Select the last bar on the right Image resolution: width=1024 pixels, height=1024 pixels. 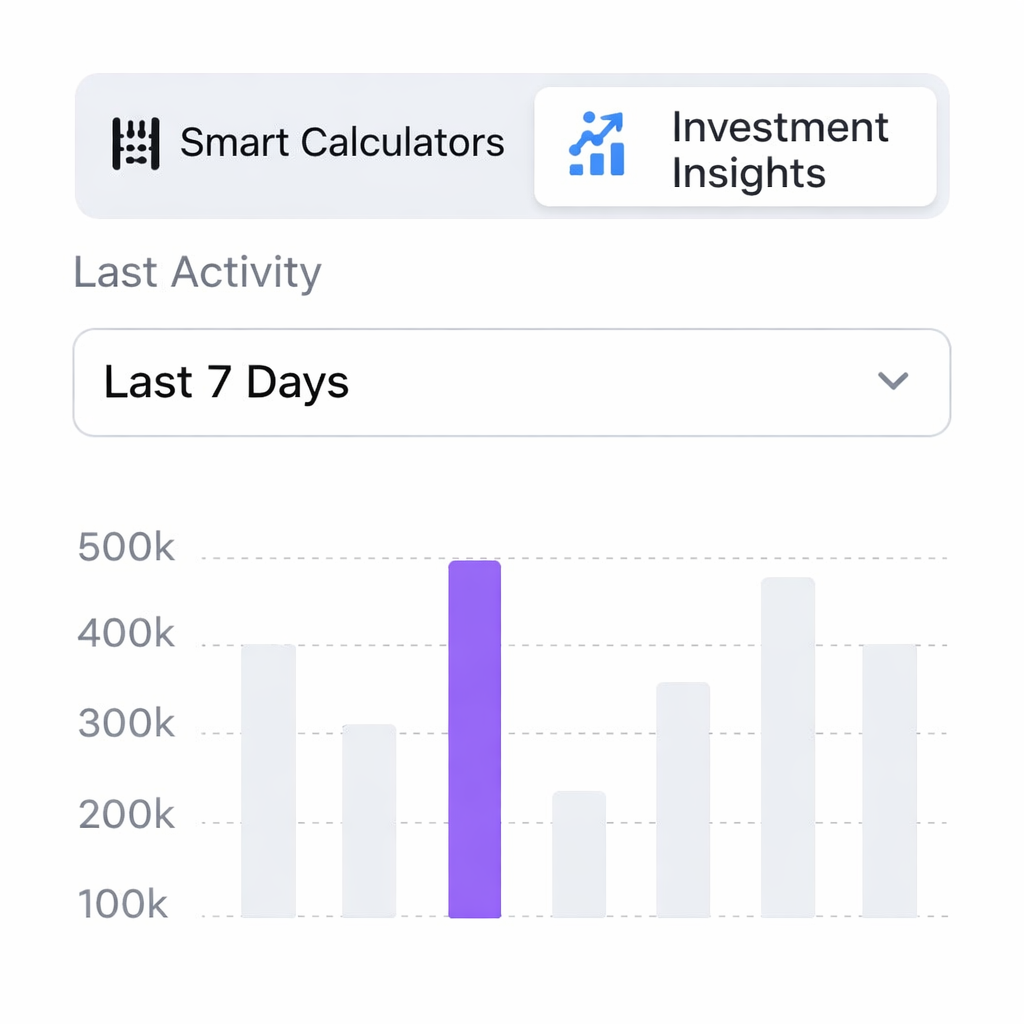coord(890,780)
